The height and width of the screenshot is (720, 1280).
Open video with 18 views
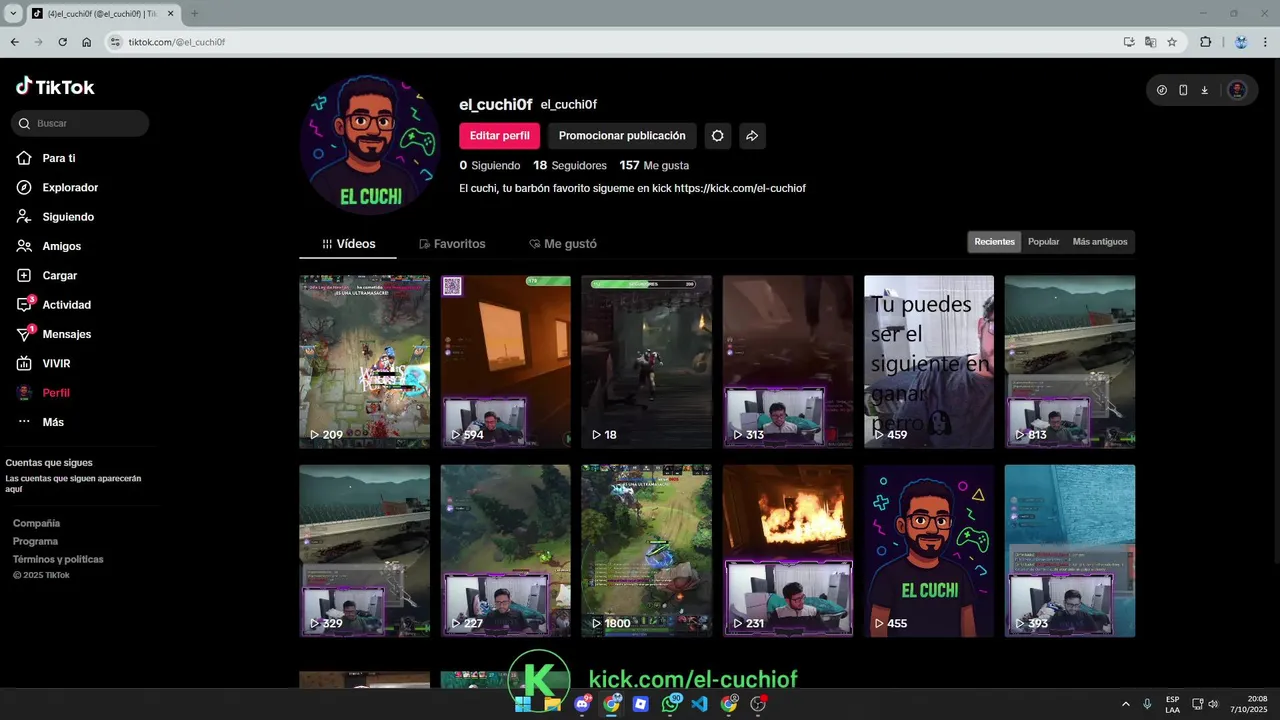point(646,362)
